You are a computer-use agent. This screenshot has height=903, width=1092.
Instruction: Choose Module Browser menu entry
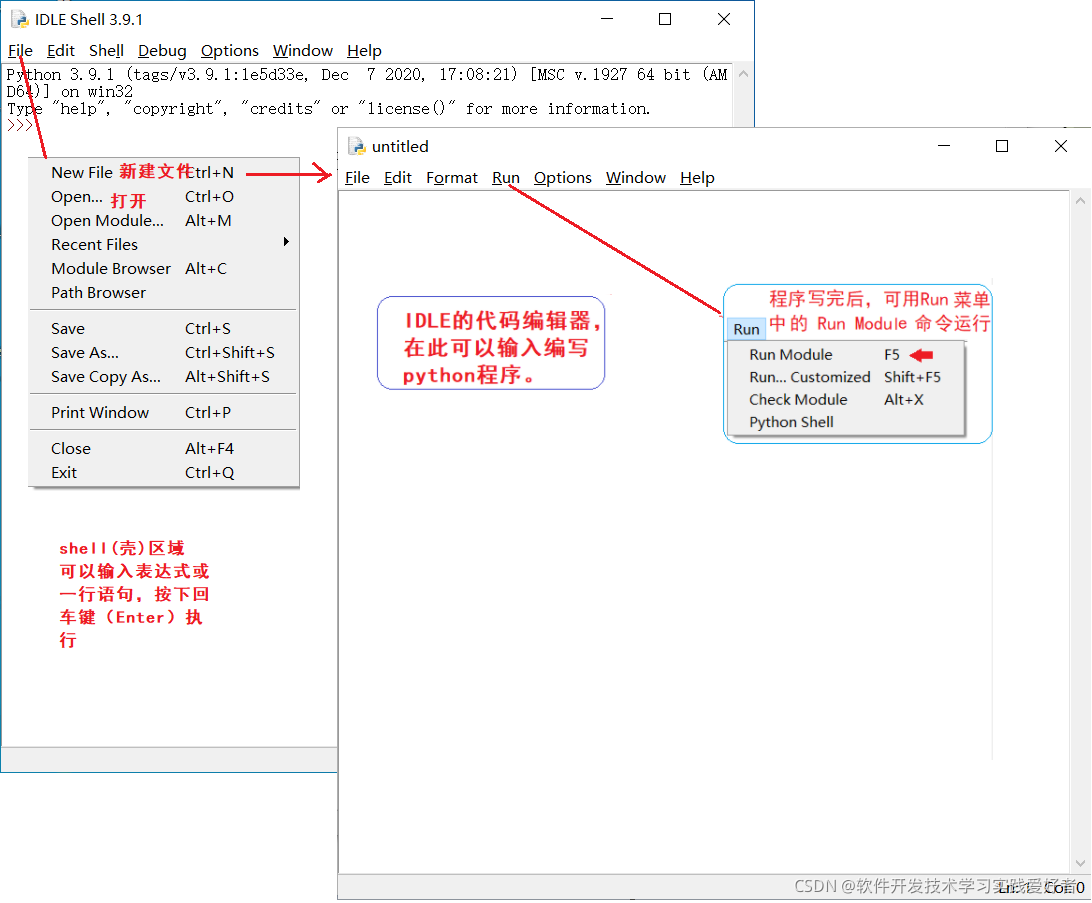[164, 269]
